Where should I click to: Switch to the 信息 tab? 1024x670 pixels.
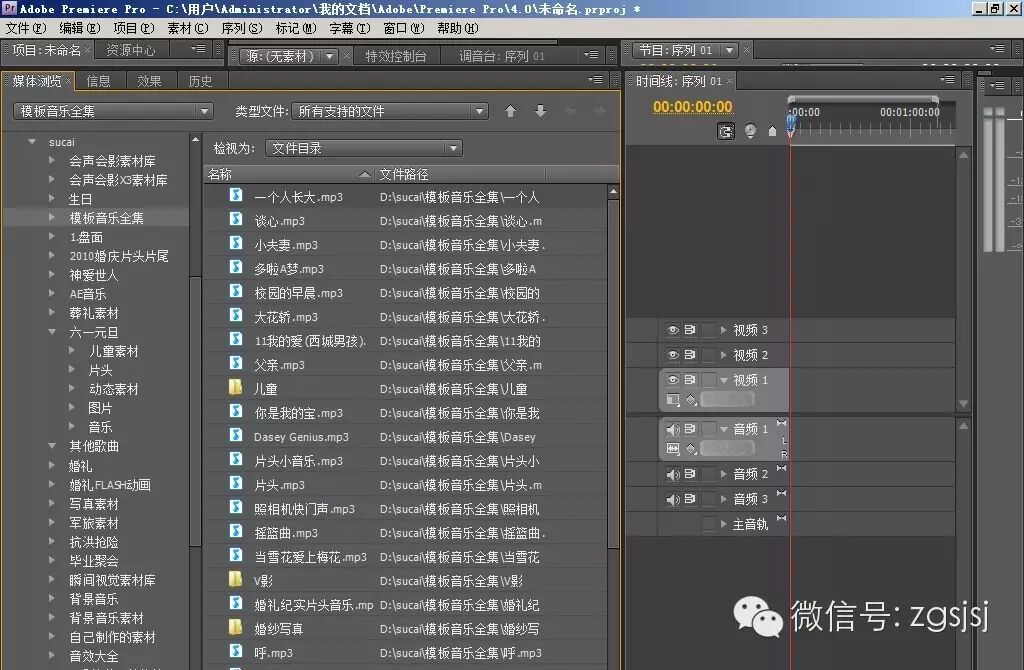click(x=99, y=81)
